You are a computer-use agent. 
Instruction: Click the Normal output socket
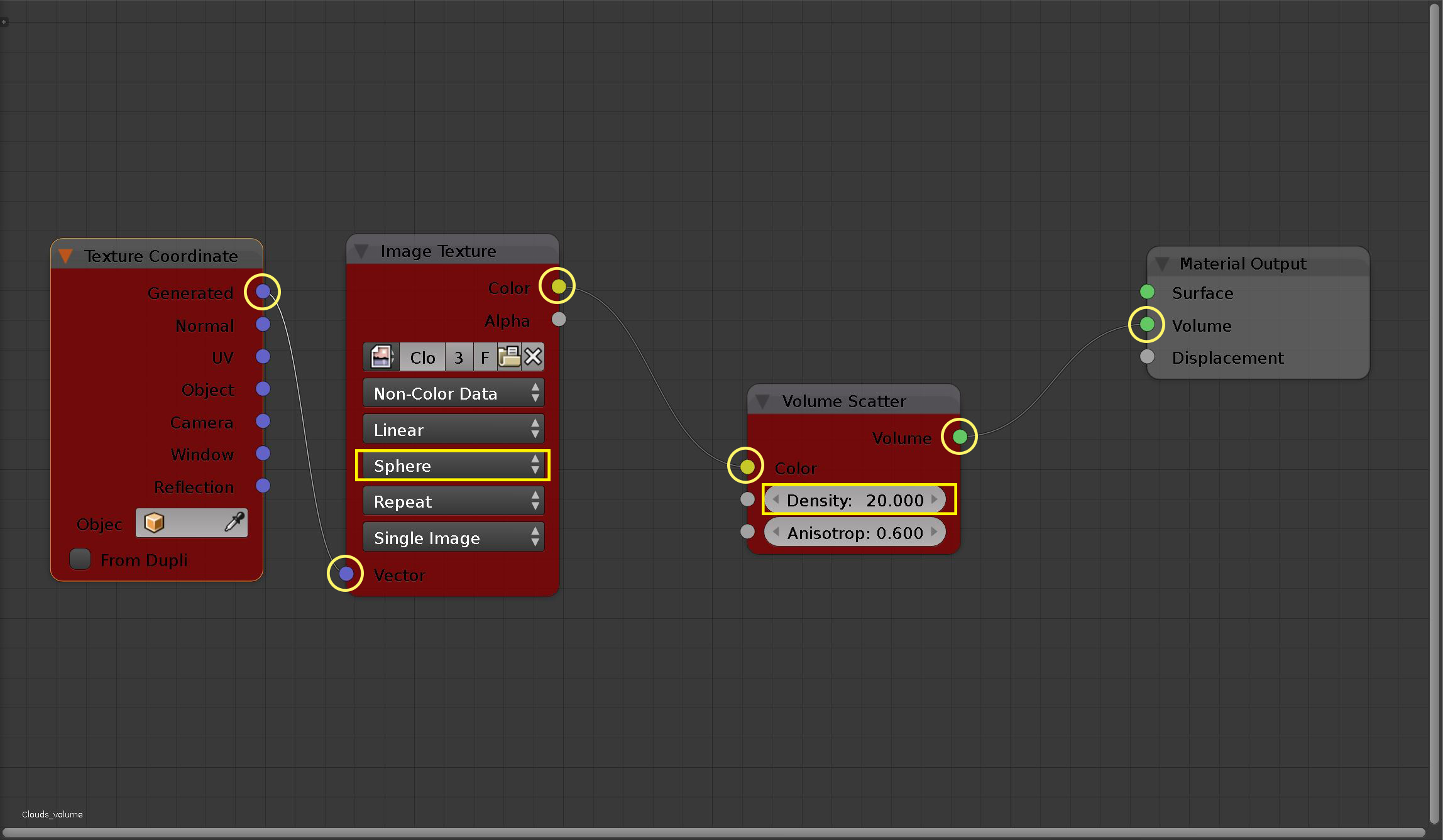coord(263,324)
